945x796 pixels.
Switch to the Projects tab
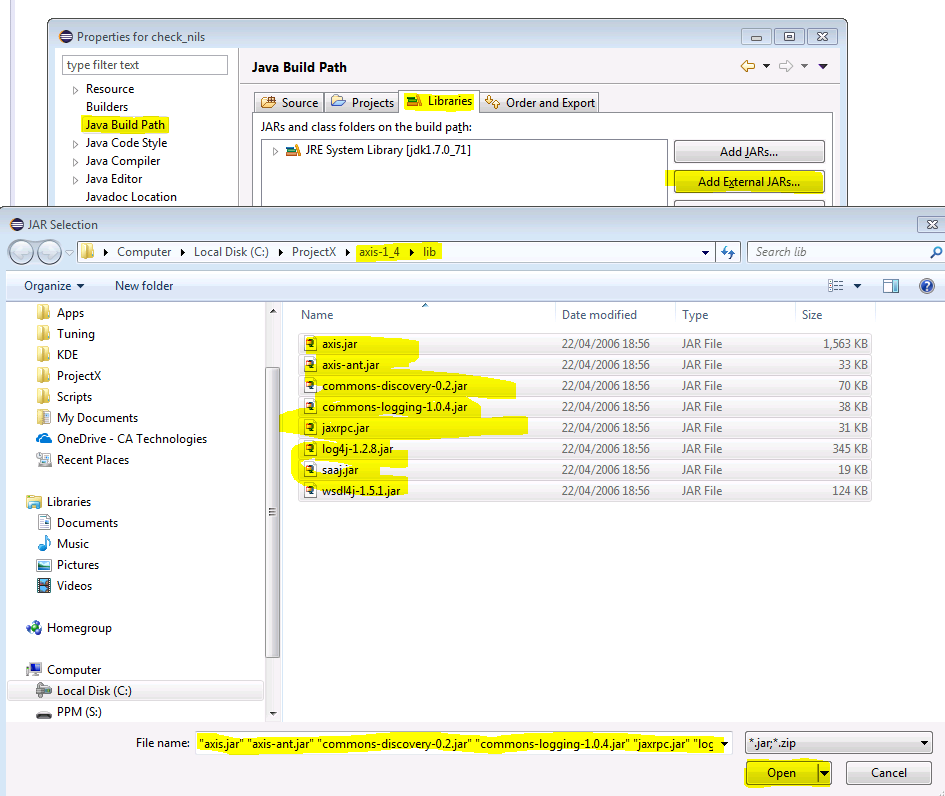pyautogui.click(x=362, y=102)
